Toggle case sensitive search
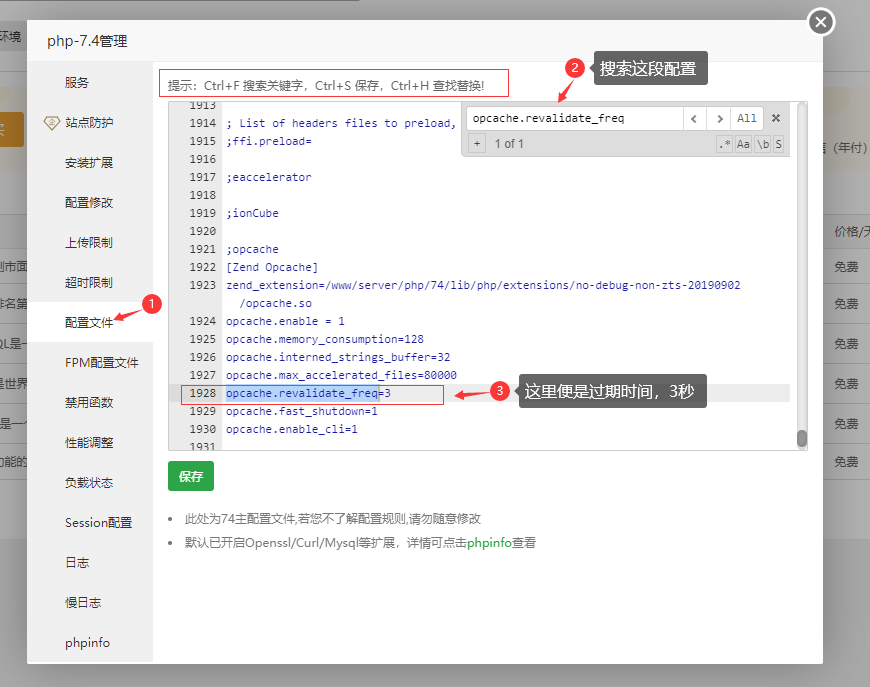Viewport: 870px width, 687px height. coord(743,144)
